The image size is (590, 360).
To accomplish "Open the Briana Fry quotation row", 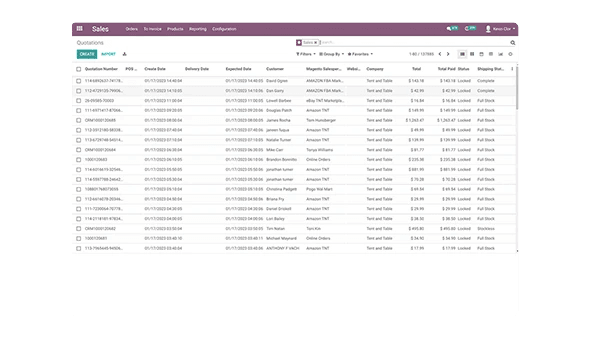I will (x=294, y=199).
